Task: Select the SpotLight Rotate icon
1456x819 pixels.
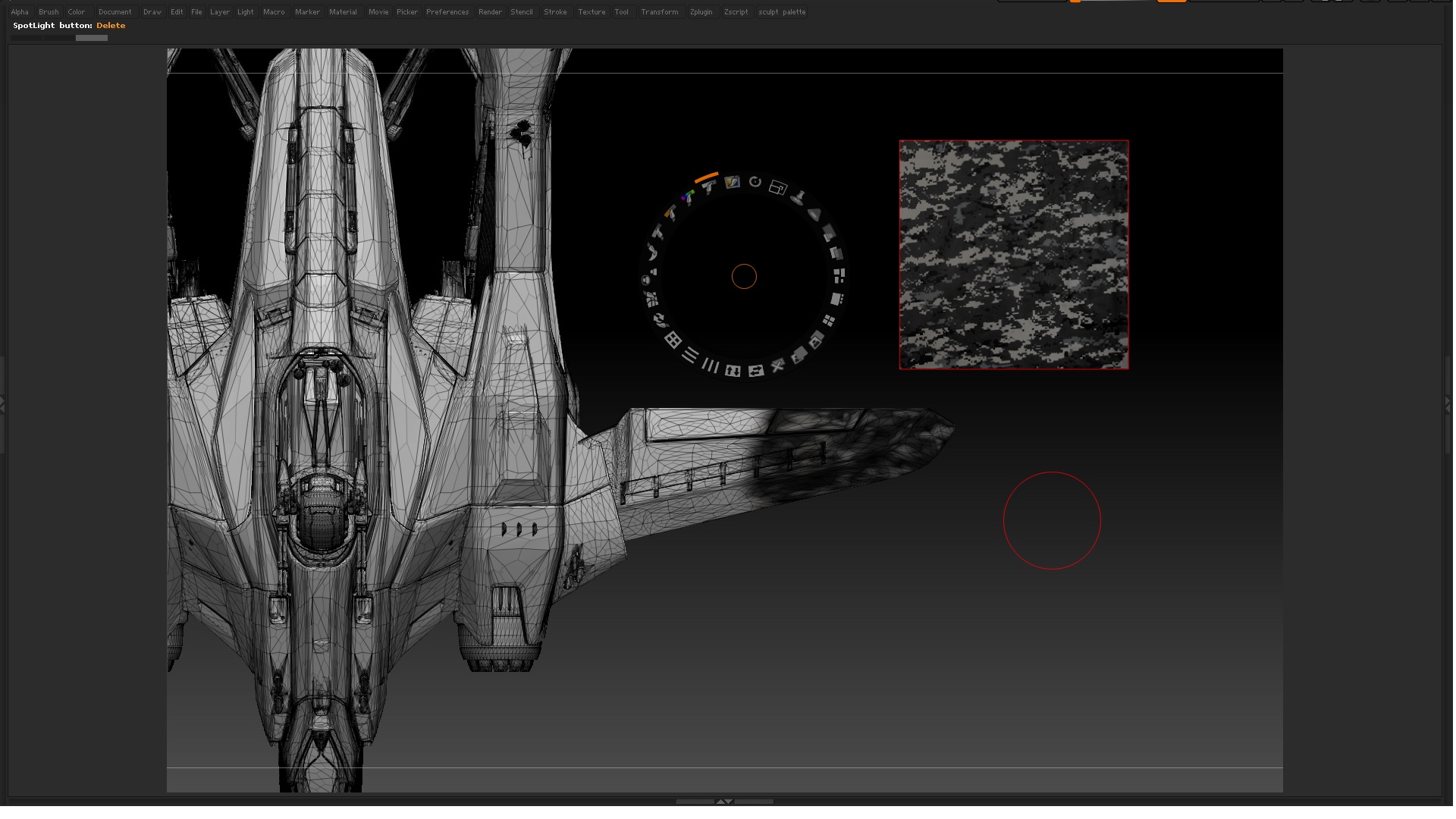Action: pos(755,181)
